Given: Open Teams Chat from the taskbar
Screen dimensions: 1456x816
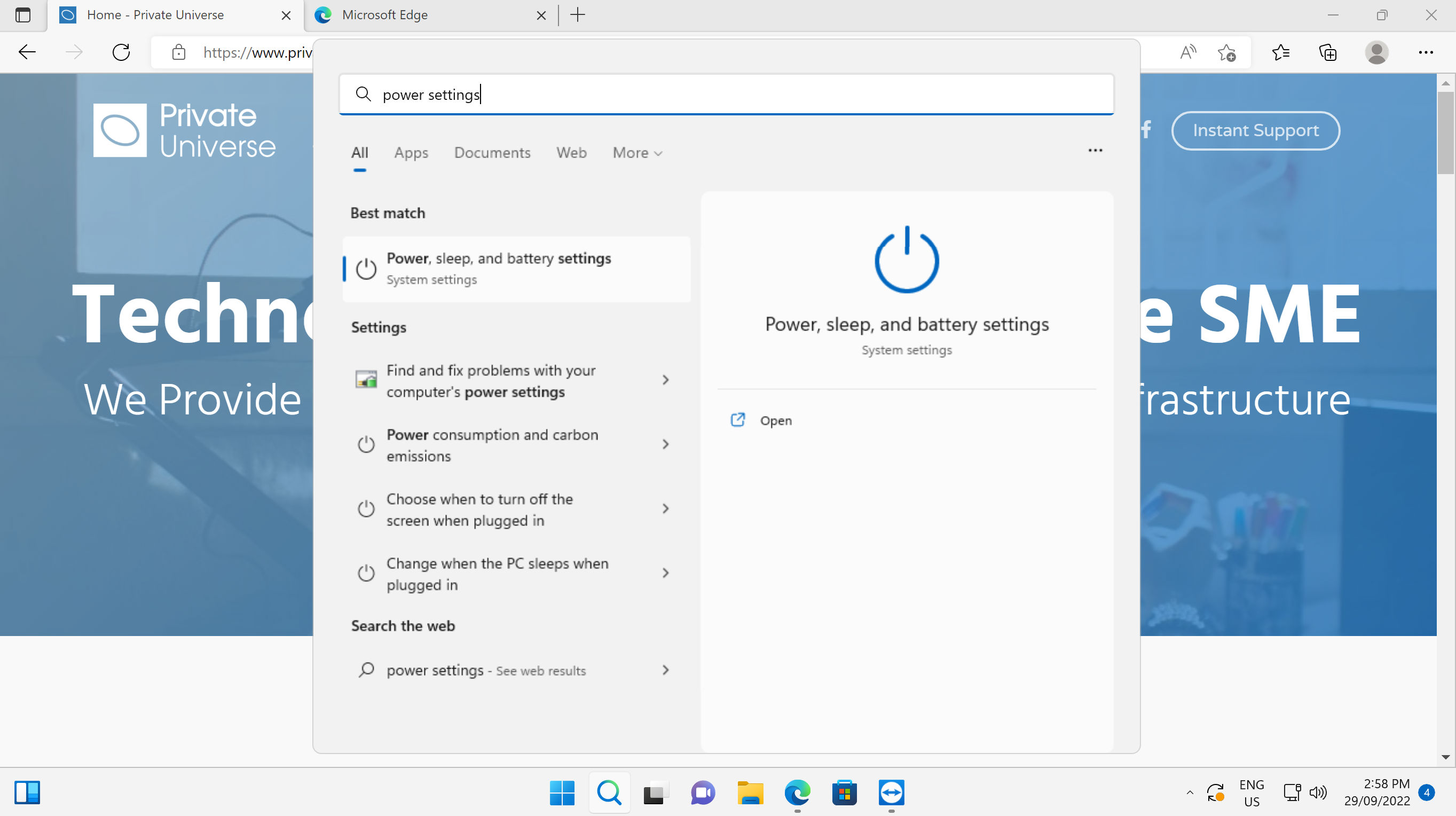Looking at the screenshot, I should (703, 793).
